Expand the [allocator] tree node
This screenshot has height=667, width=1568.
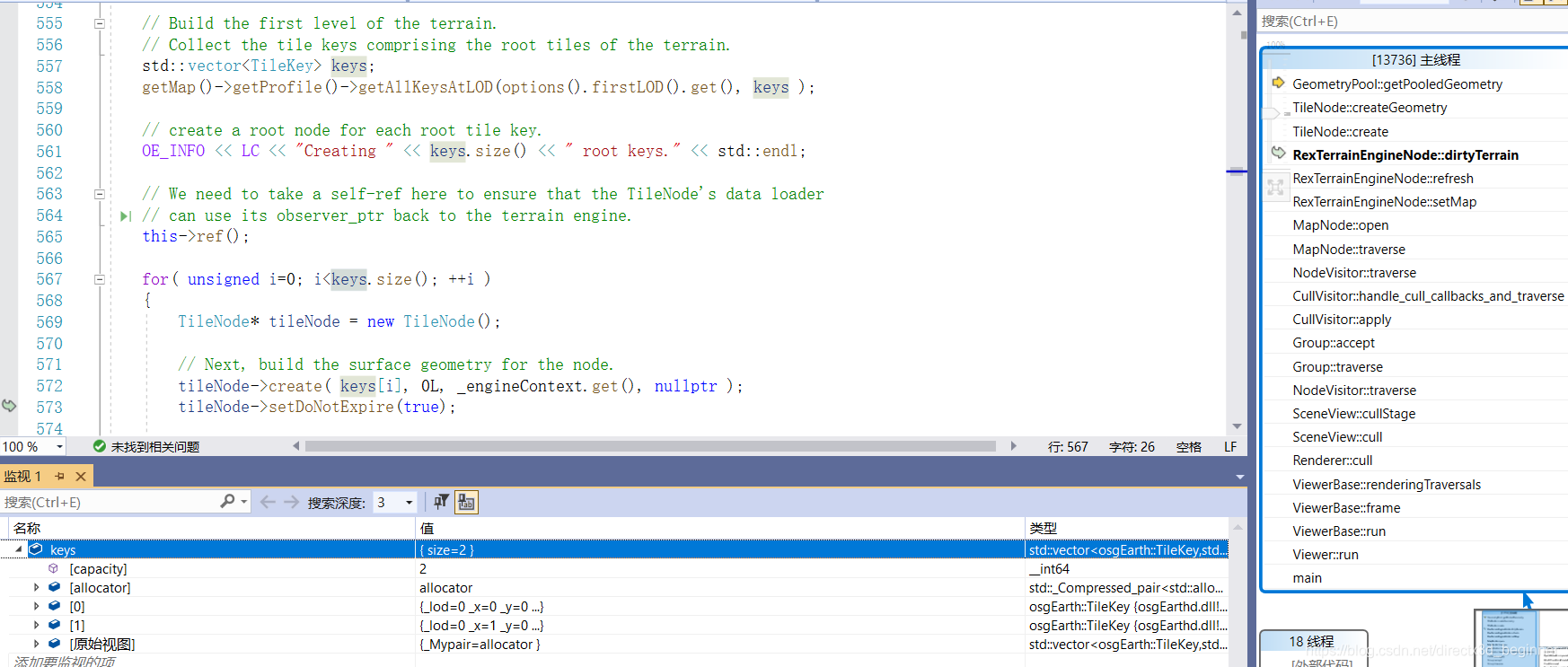tap(36, 587)
